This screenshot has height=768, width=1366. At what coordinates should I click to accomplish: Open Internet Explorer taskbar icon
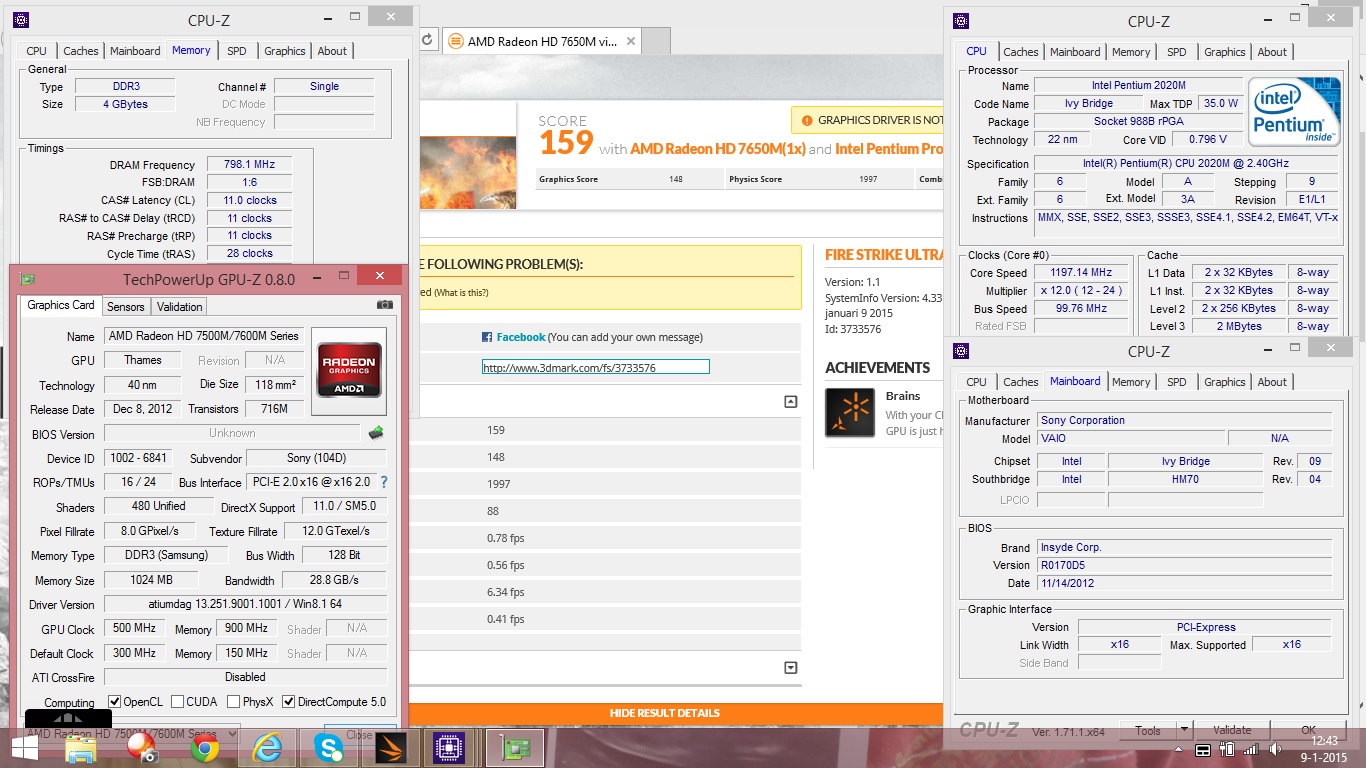[267, 748]
